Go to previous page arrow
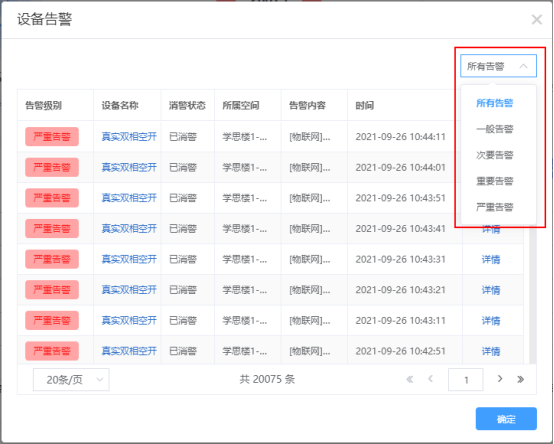Viewport: 554px width, 444px height. (x=430, y=379)
